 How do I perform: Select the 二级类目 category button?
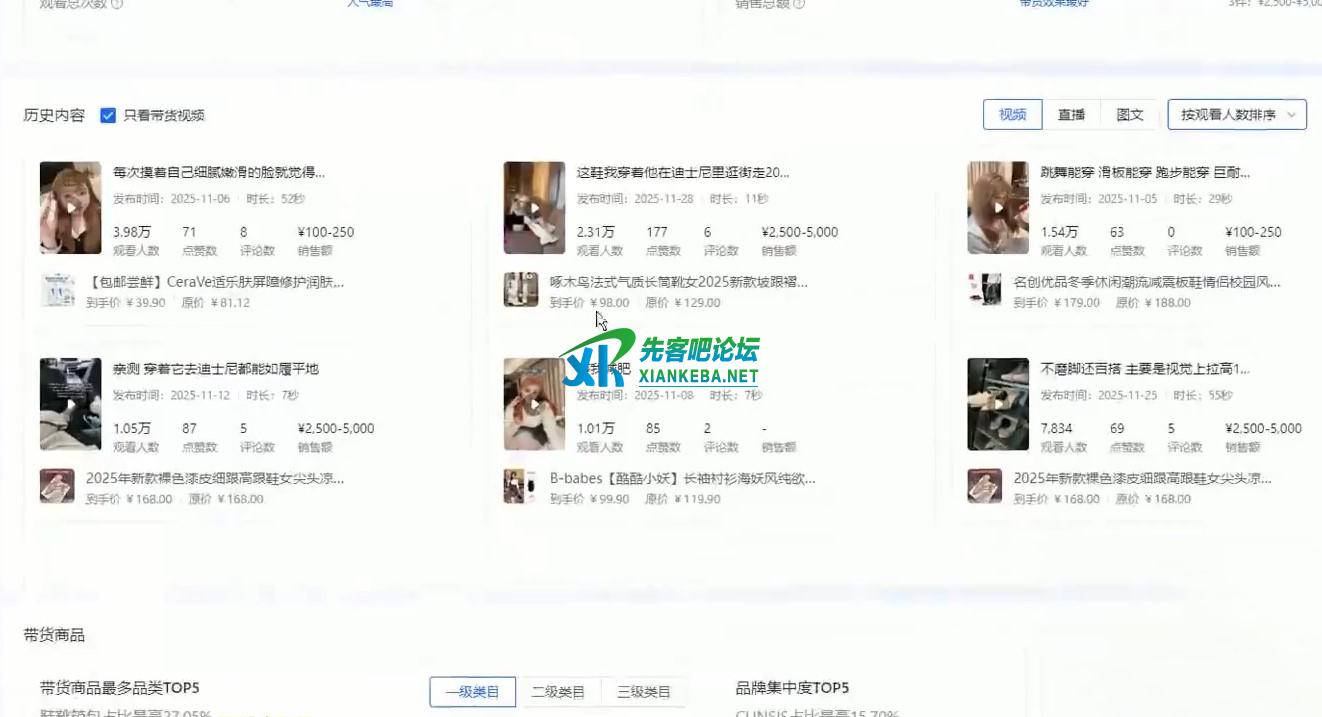tap(558, 691)
